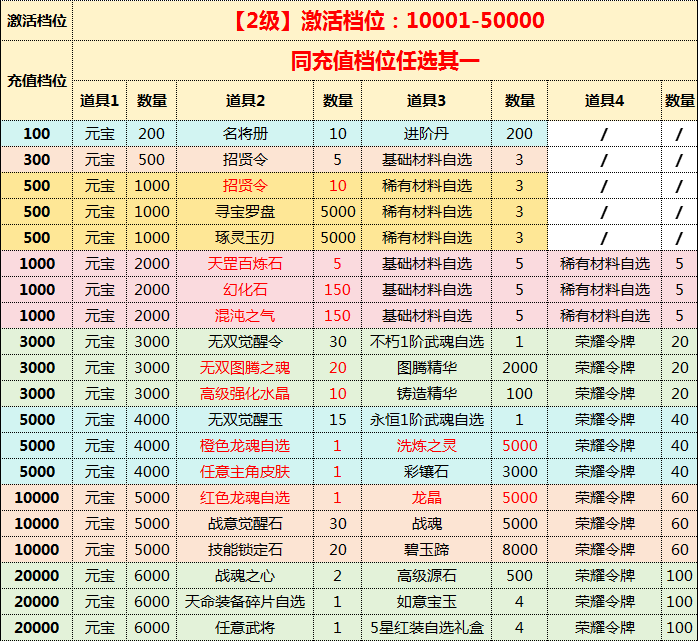Select the red 洗炼之灵 cell
Screen dimensions: 698x641
pos(426,446)
